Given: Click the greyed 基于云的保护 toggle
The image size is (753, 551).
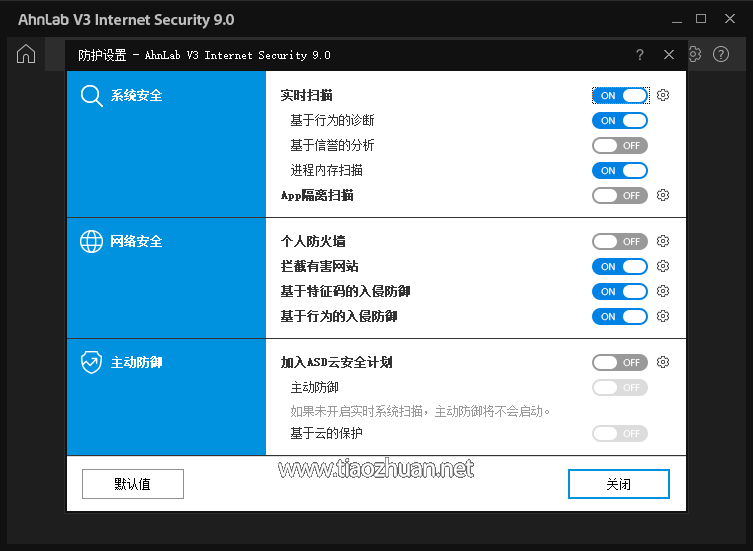Looking at the screenshot, I should click(x=620, y=434).
